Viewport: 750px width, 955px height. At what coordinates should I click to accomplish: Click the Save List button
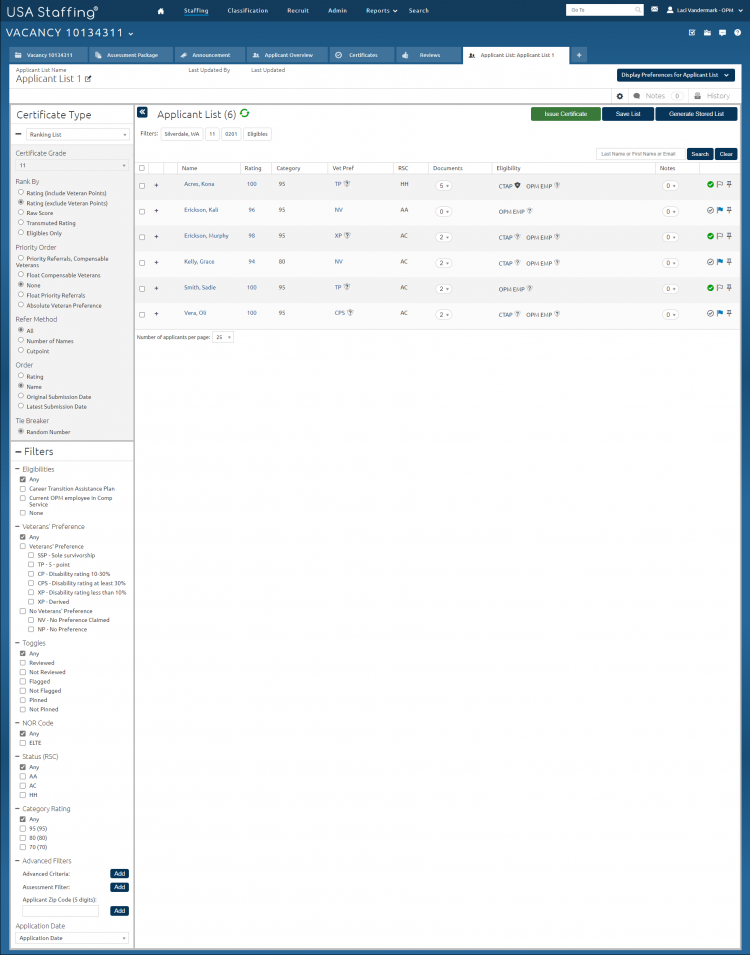(628, 114)
